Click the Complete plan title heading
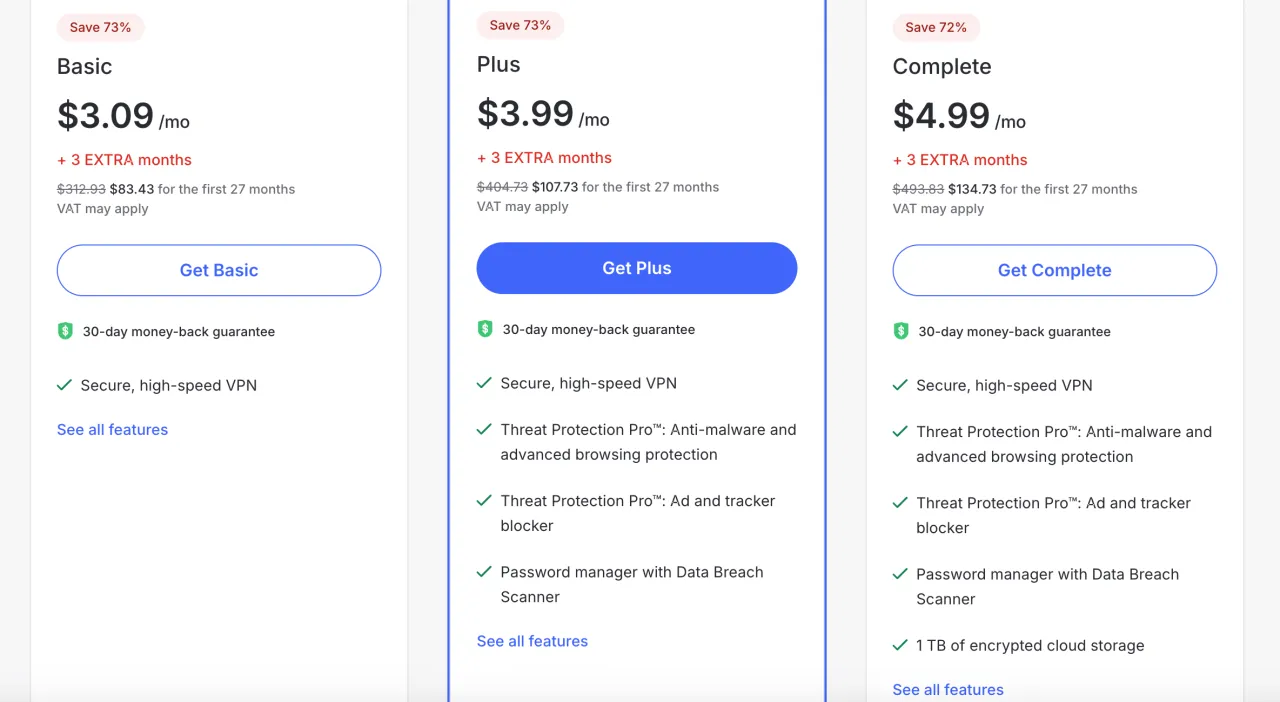The height and width of the screenshot is (702, 1280). coord(942,67)
